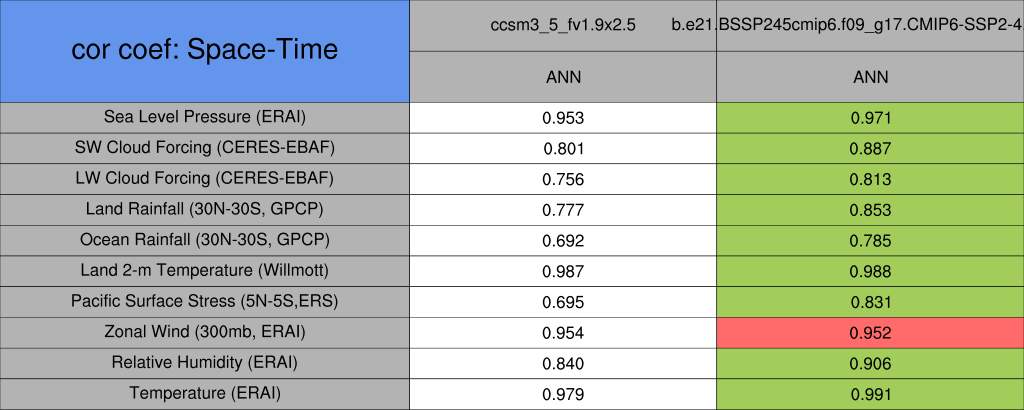This screenshot has height=410, width=1024.
Task: Open the Sea Level Pressure (ERAI) row
Action: point(204,117)
